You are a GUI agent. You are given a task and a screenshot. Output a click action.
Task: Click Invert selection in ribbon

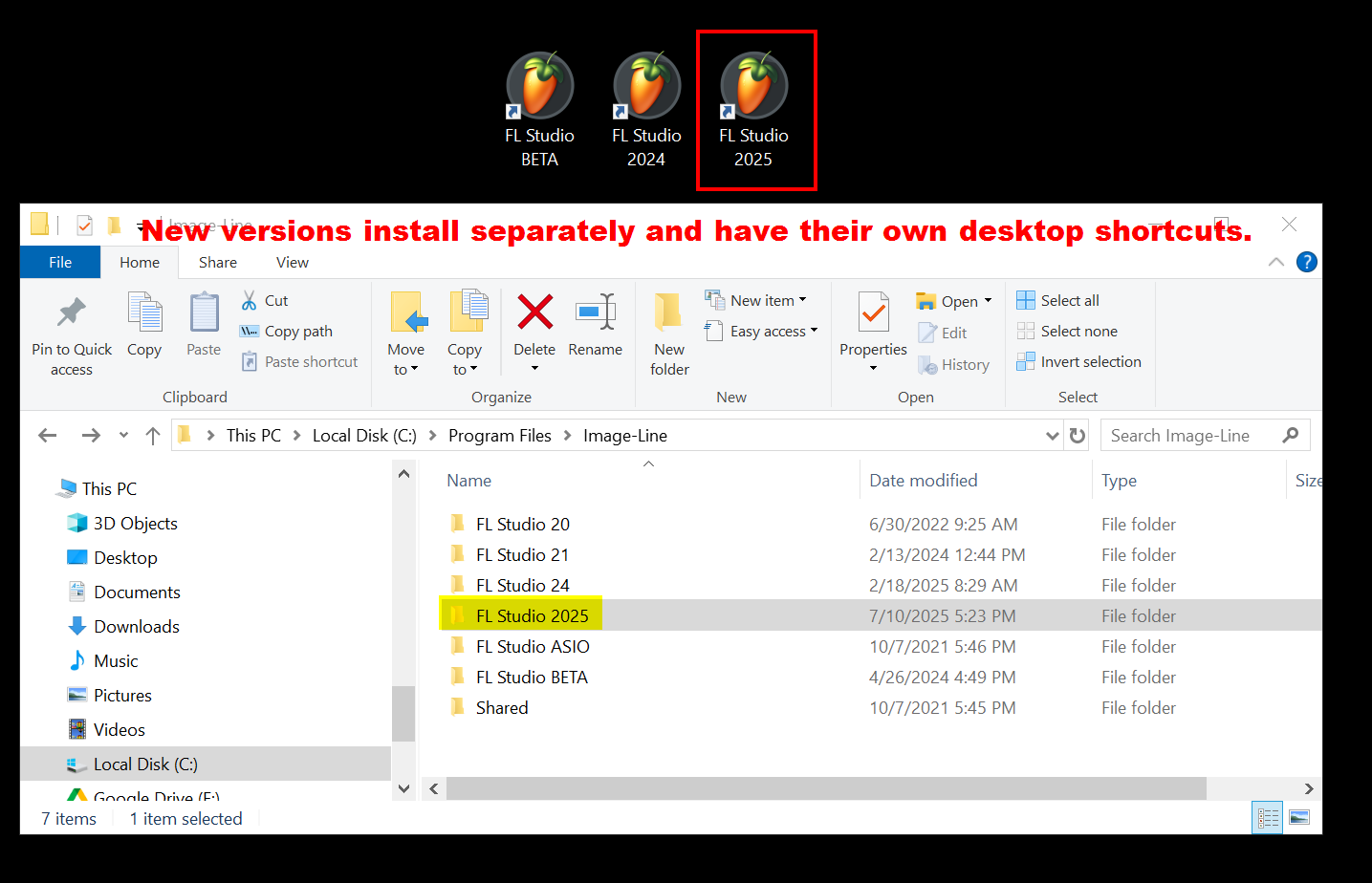pyautogui.click(x=1078, y=361)
